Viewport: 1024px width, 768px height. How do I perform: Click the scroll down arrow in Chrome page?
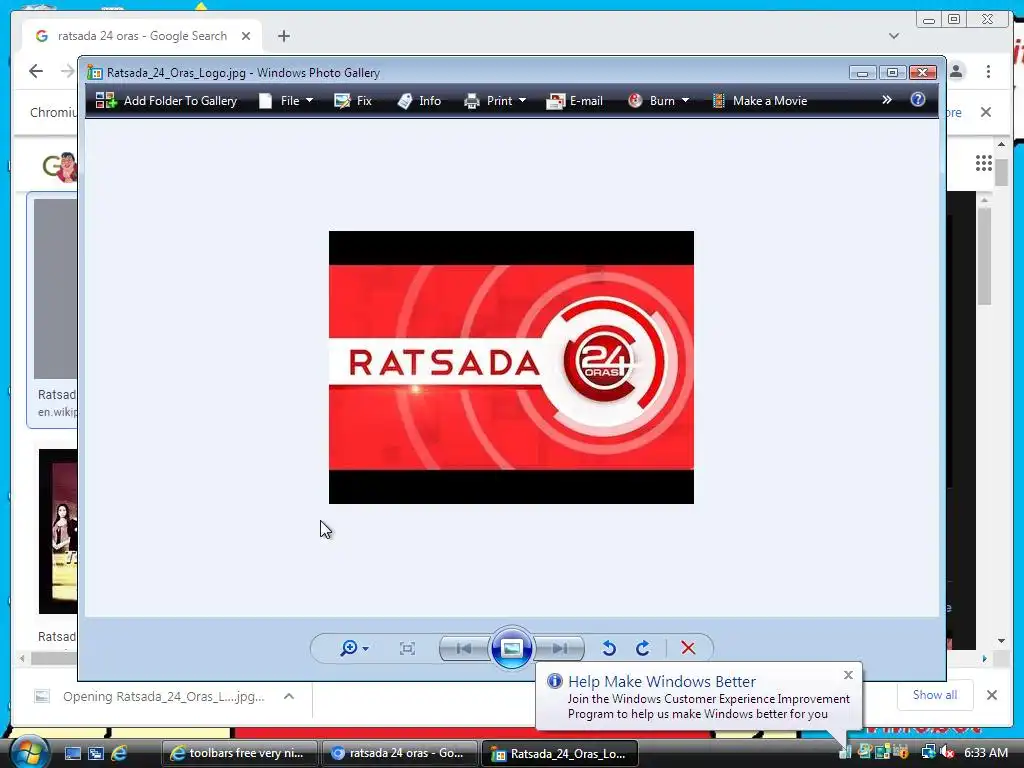pyautogui.click(x=1001, y=641)
